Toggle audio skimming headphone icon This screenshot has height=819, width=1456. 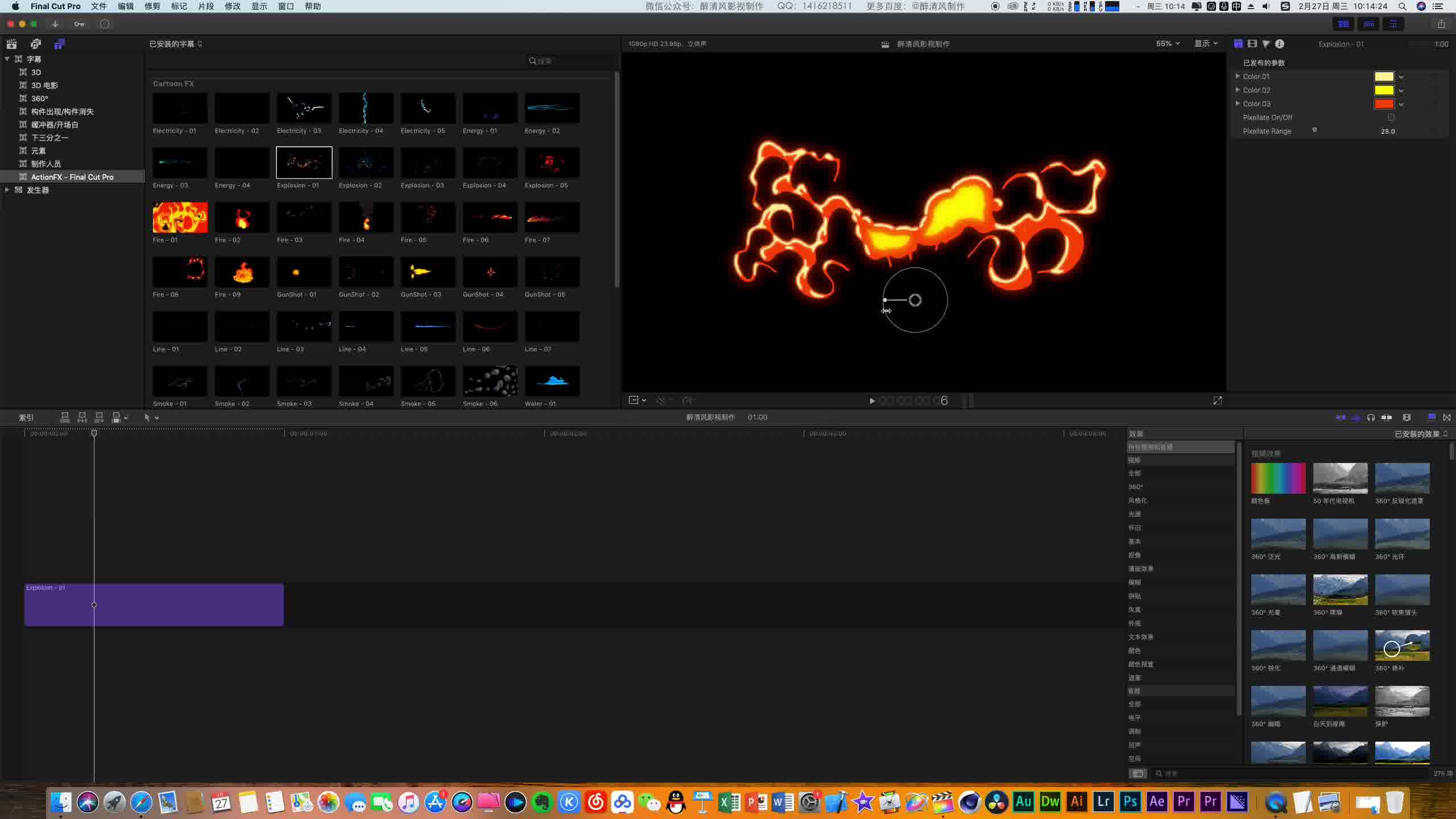pos(1371,417)
